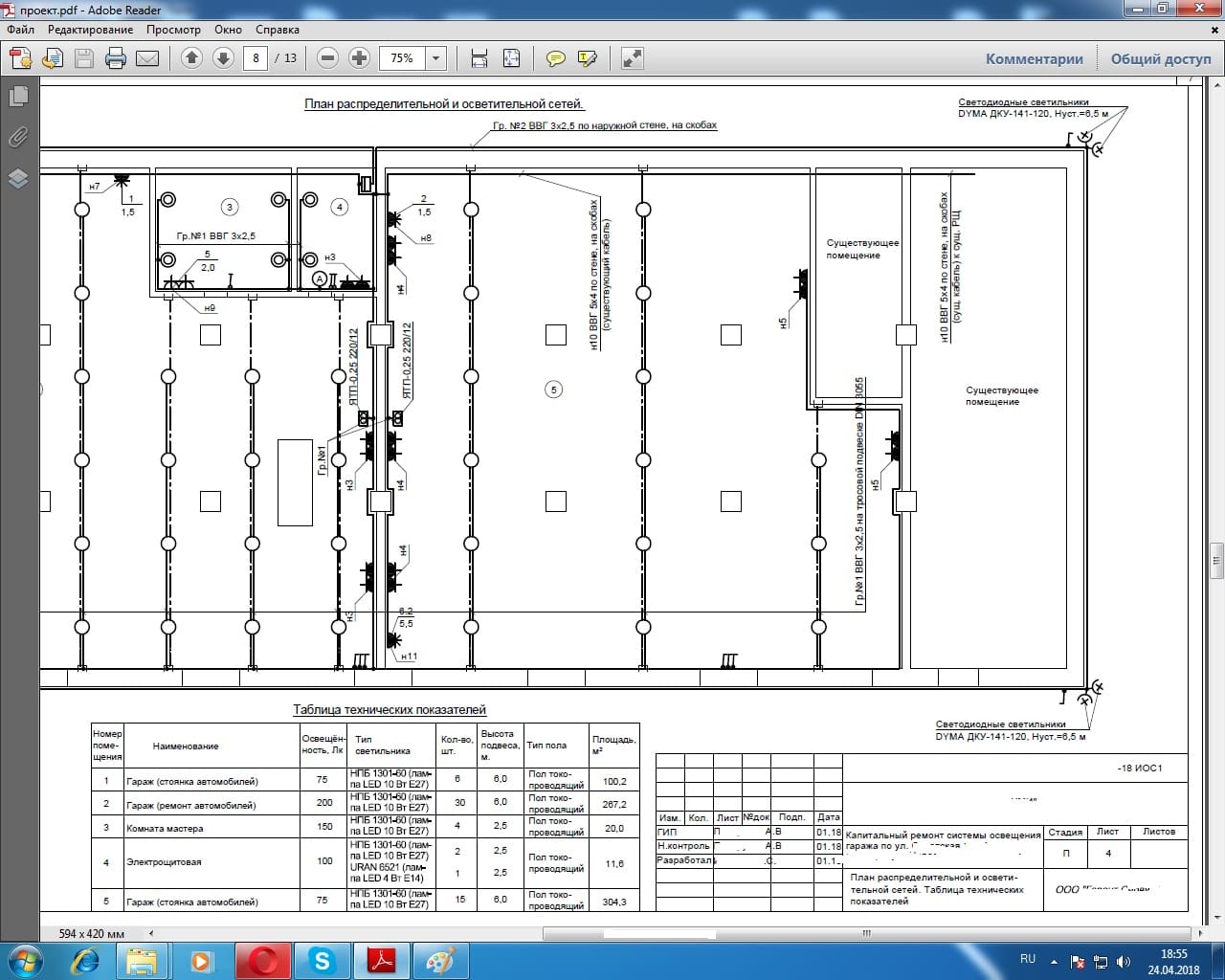Send file by email envelope icon
The height and width of the screenshot is (980, 1225).
pos(147,58)
